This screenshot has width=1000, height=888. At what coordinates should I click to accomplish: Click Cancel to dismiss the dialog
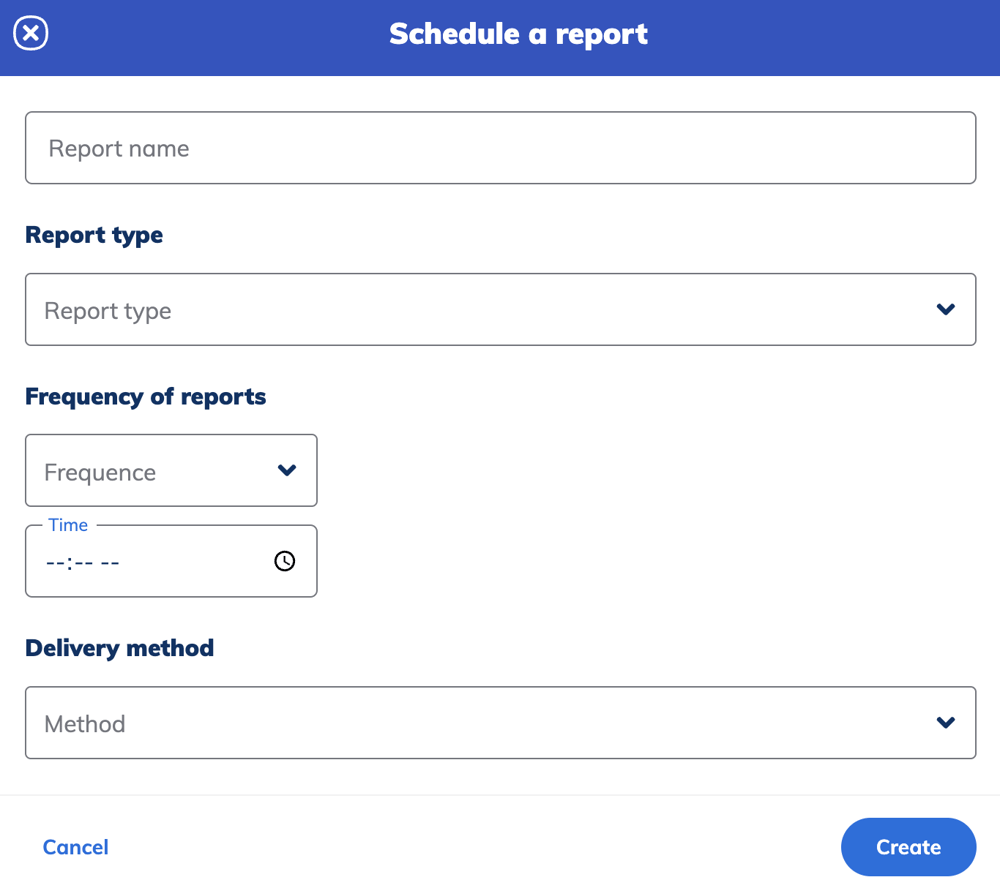pyautogui.click(x=75, y=847)
